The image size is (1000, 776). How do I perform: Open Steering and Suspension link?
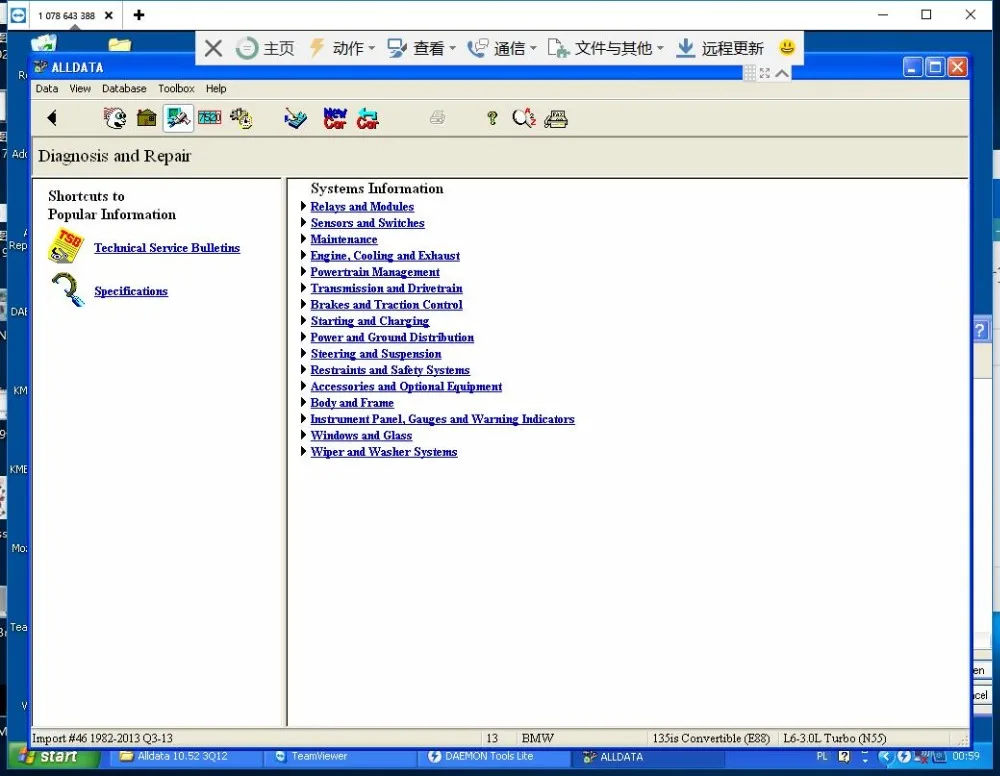coord(376,354)
